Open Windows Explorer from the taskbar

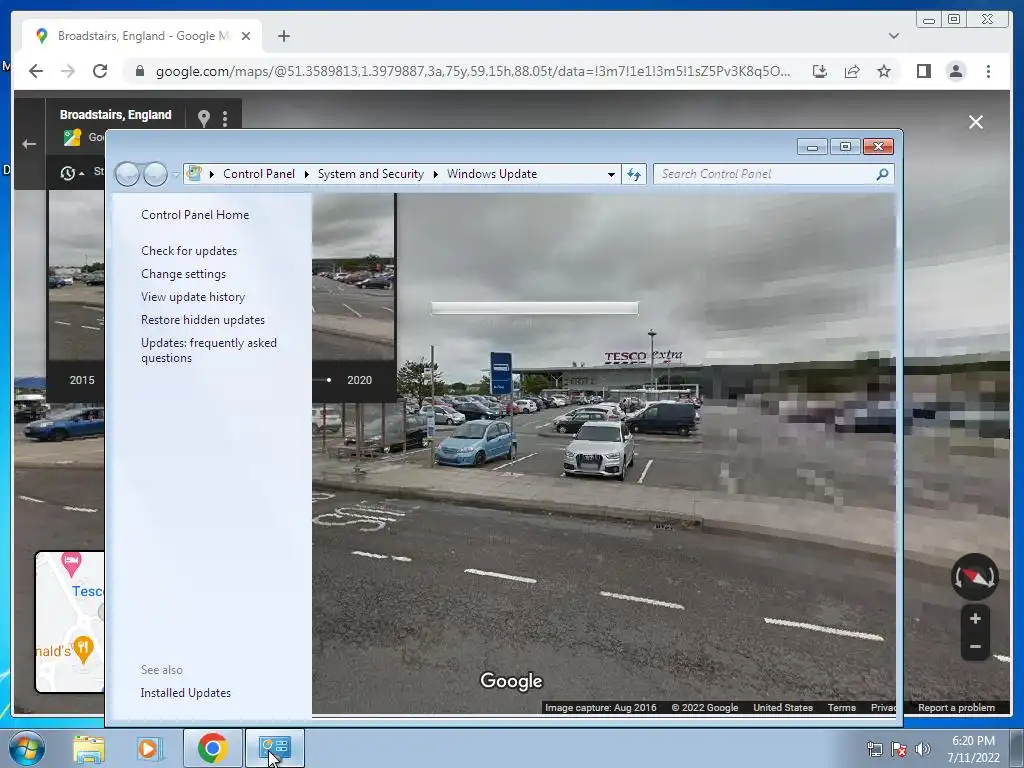tap(89, 748)
